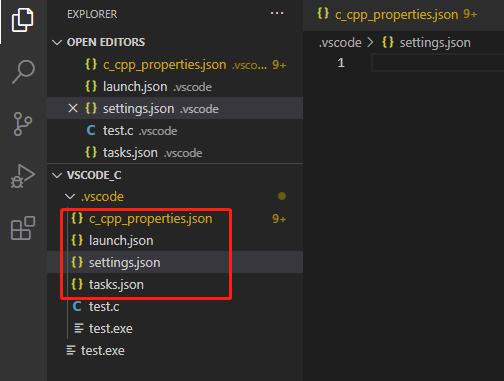Select c_cpp_properties.json in Open Editors list

pyautogui.click(x=175, y=64)
